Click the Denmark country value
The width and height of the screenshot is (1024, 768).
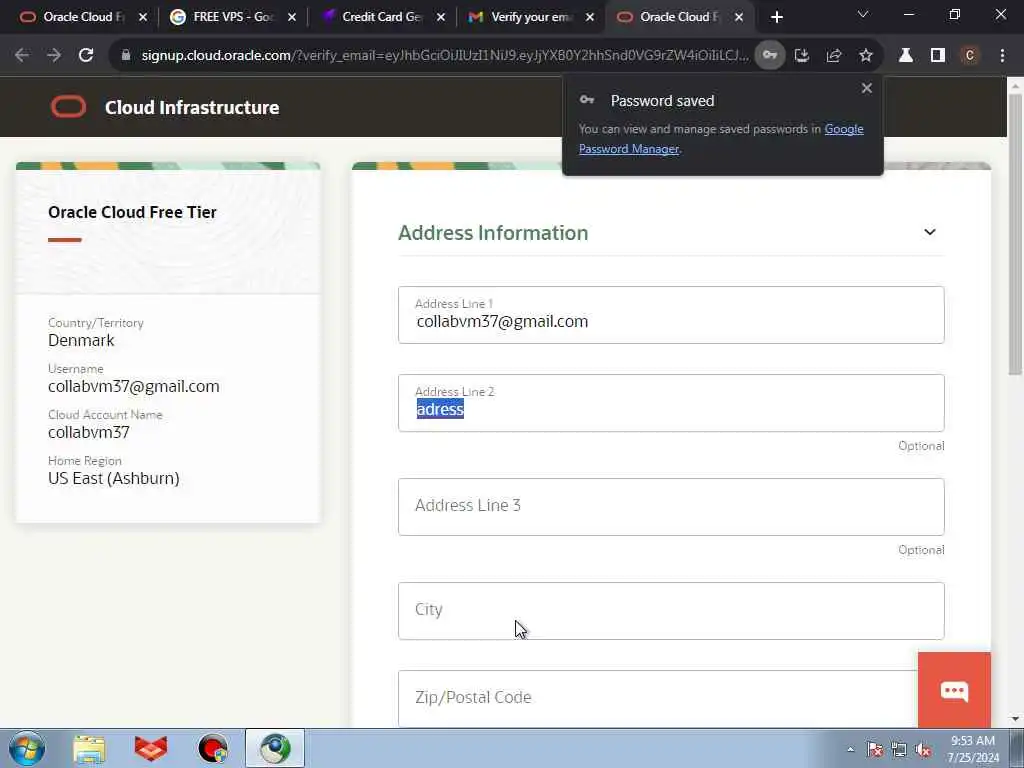81,340
